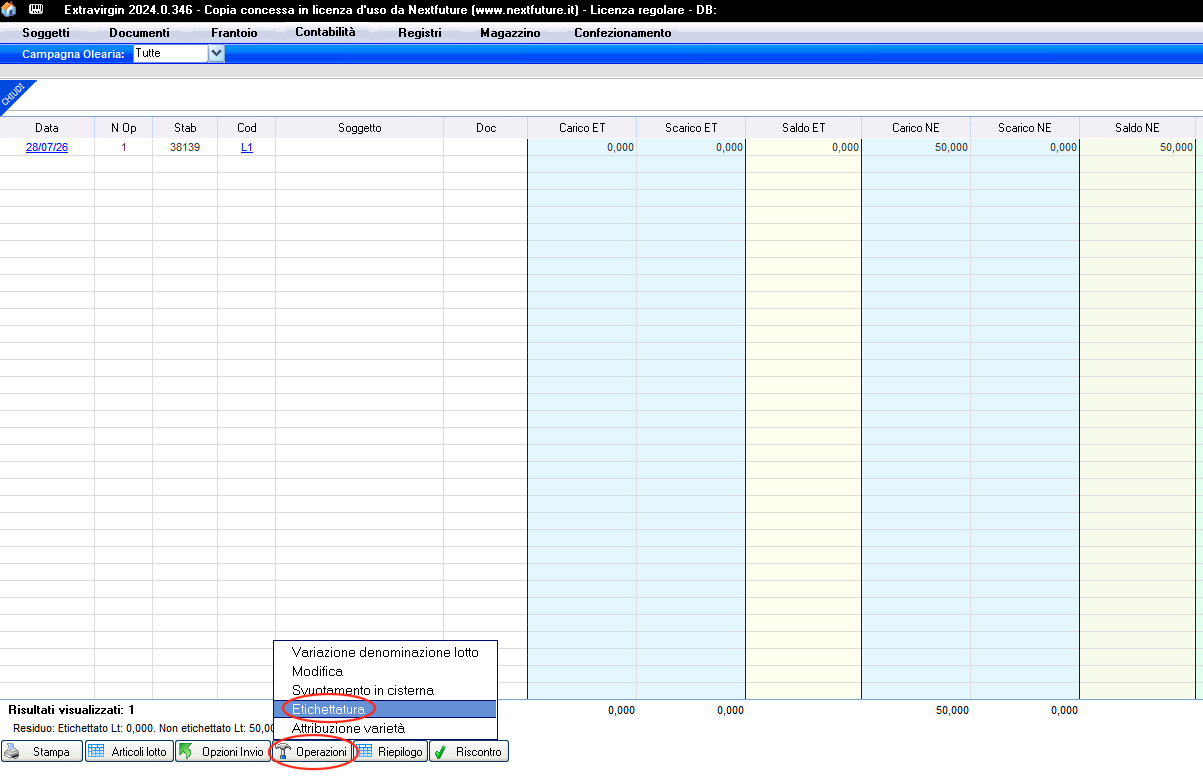Screen dimensions: 1203x776
Task: Open the date link 28/07/26
Action: tap(47, 147)
